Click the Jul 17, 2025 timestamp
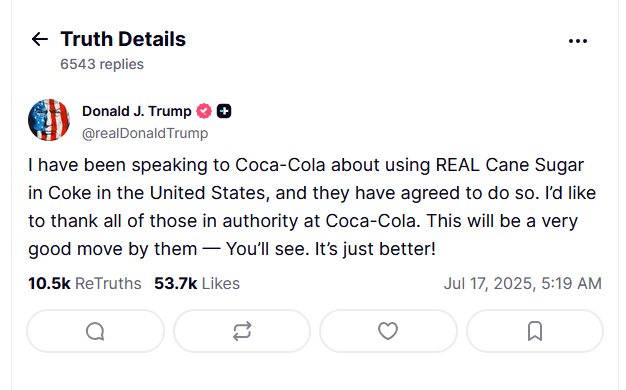This screenshot has height=390, width=626. pyautogui.click(x=523, y=283)
